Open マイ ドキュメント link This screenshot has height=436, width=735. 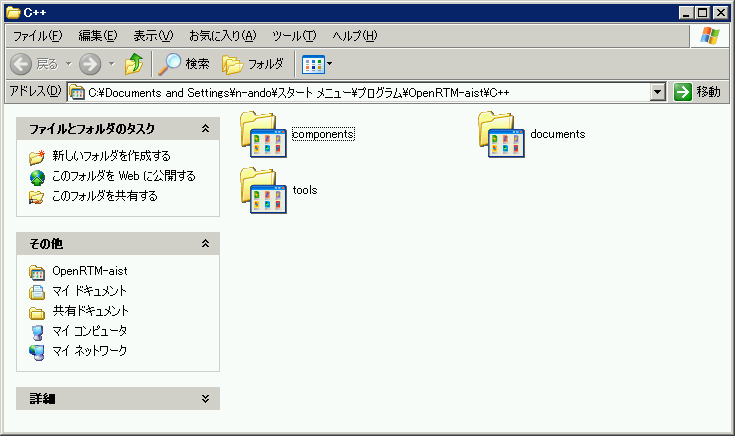click(90, 291)
